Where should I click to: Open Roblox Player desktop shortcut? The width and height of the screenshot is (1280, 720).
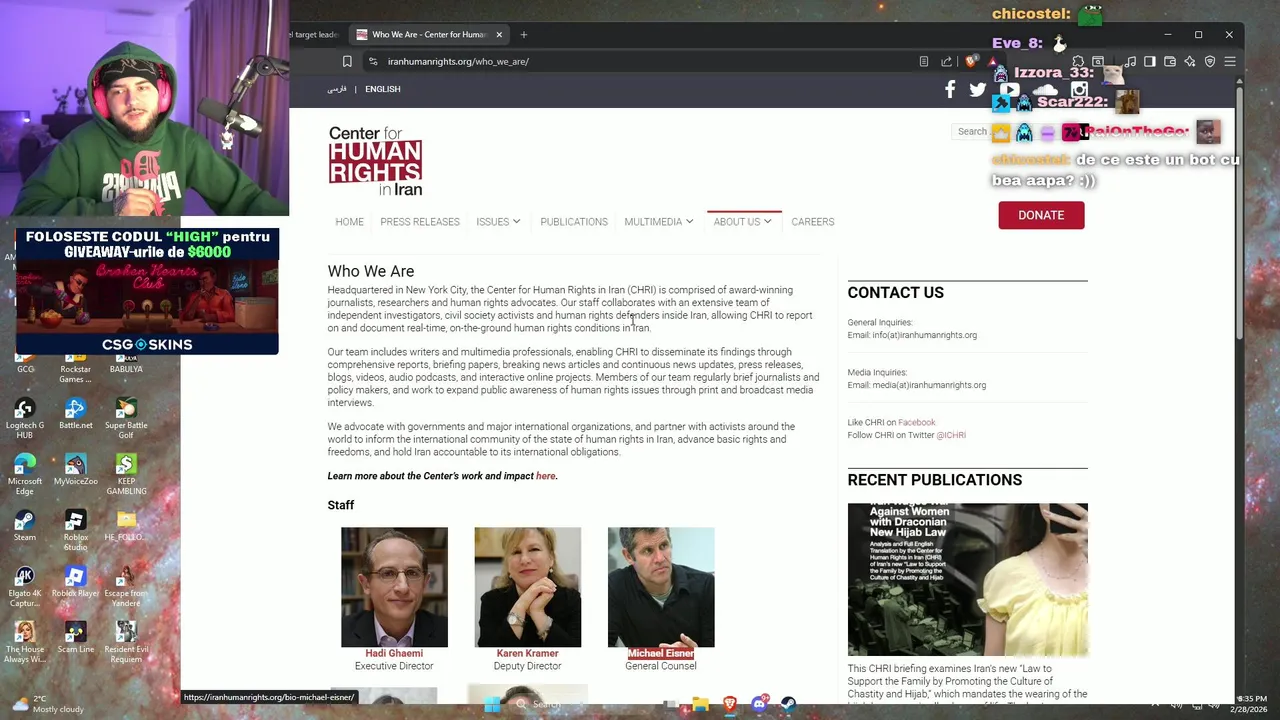point(75,581)
